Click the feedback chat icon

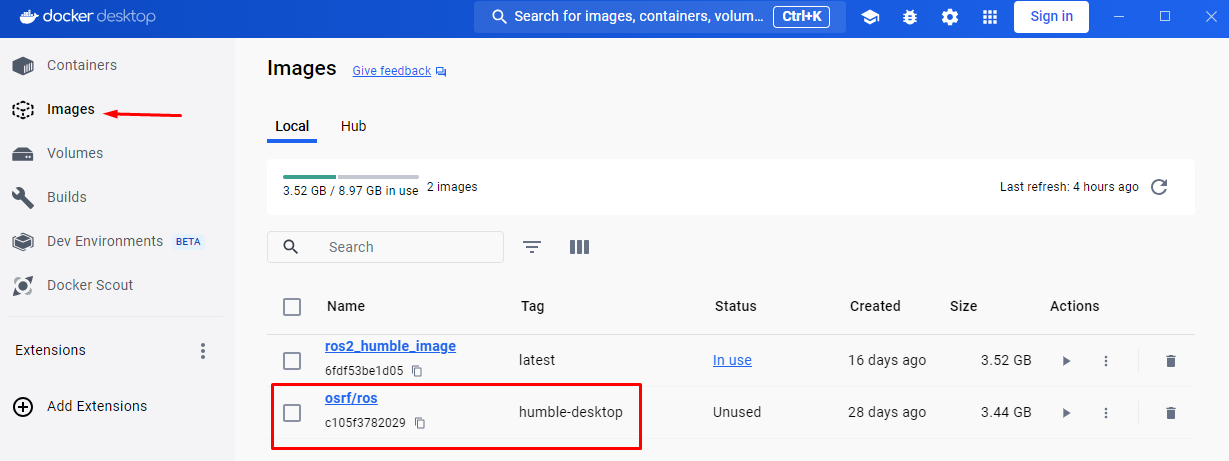pyautogui.click(x=441, y=72)
